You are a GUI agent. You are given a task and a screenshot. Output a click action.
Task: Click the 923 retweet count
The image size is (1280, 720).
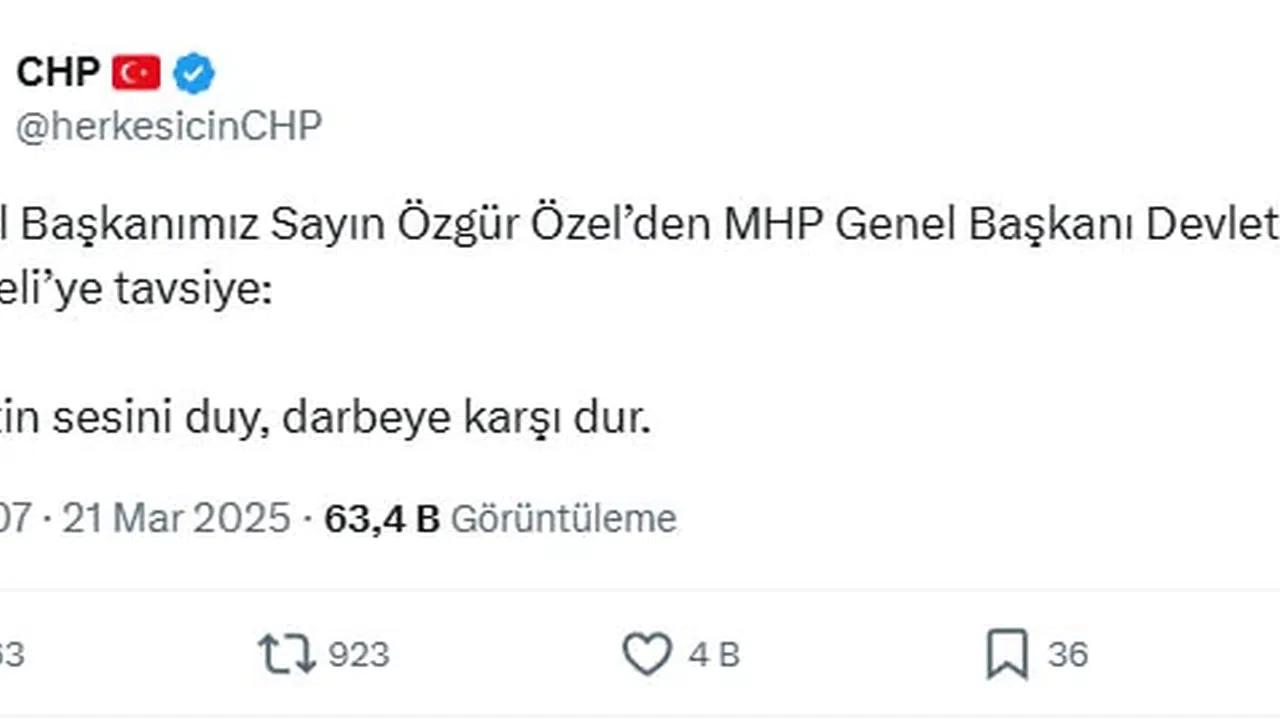(359, 655)
